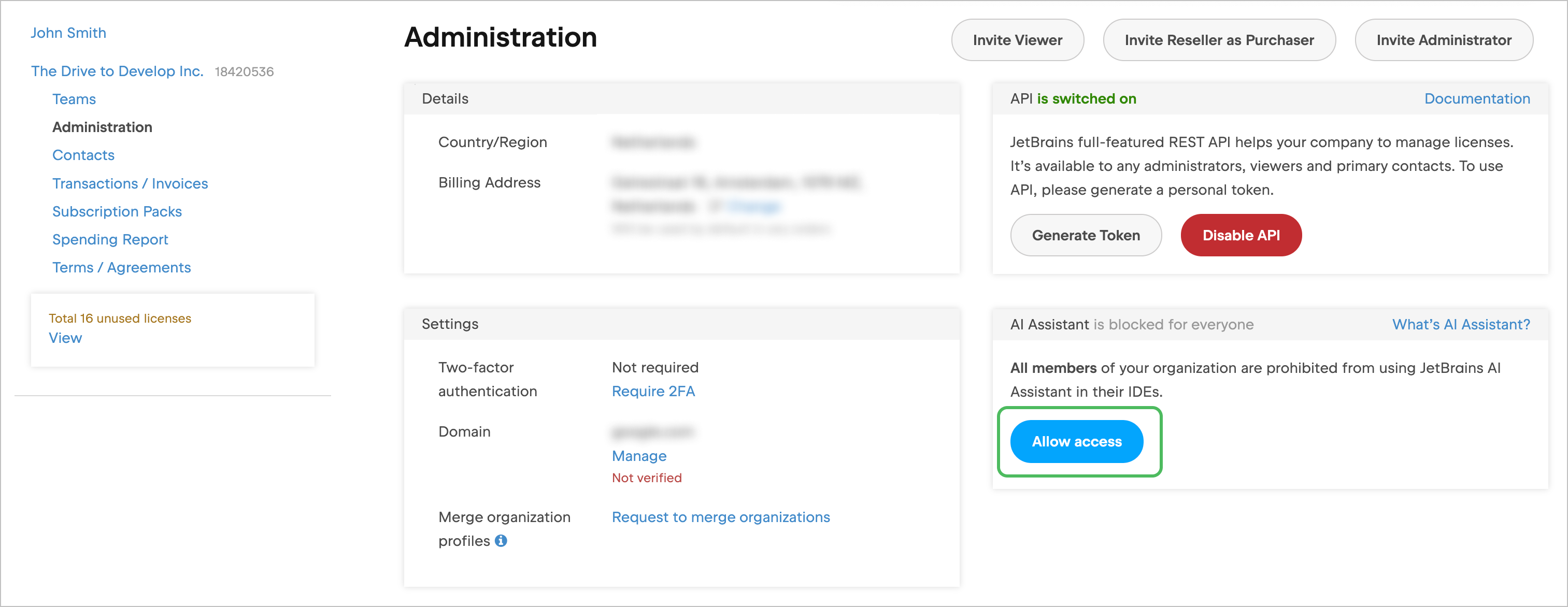Open Terms / Agreements
The image size is (1568, 607).
[121, 267]
